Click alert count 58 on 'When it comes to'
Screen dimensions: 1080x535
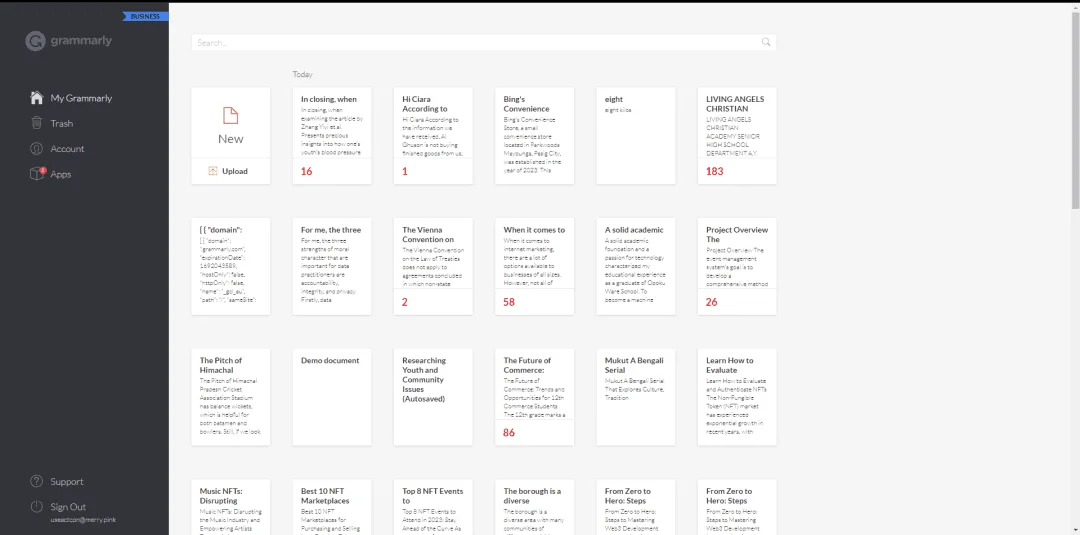click(x=509, y=302)
